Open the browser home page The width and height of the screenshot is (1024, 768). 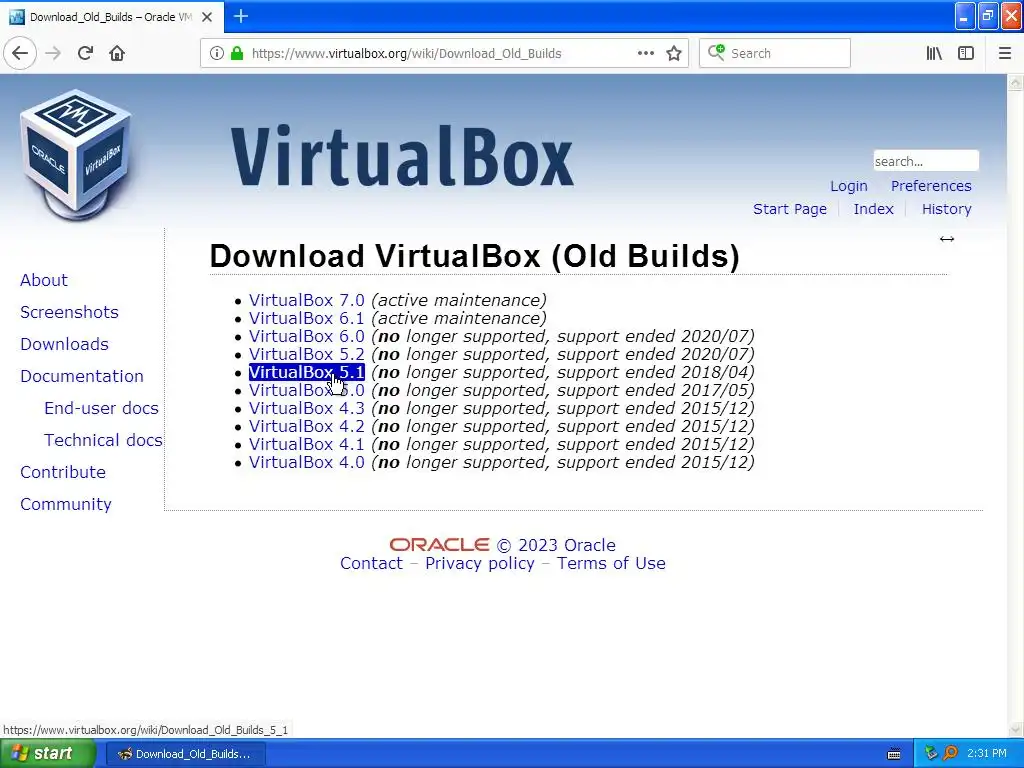pyautogui.click(x=117, y=53)
